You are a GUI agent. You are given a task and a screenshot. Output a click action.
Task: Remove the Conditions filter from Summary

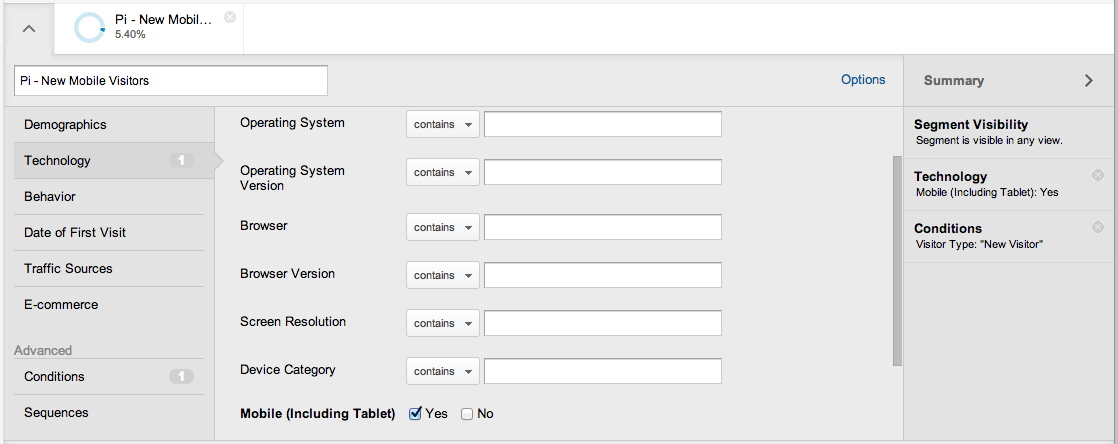coord(1098,227)
